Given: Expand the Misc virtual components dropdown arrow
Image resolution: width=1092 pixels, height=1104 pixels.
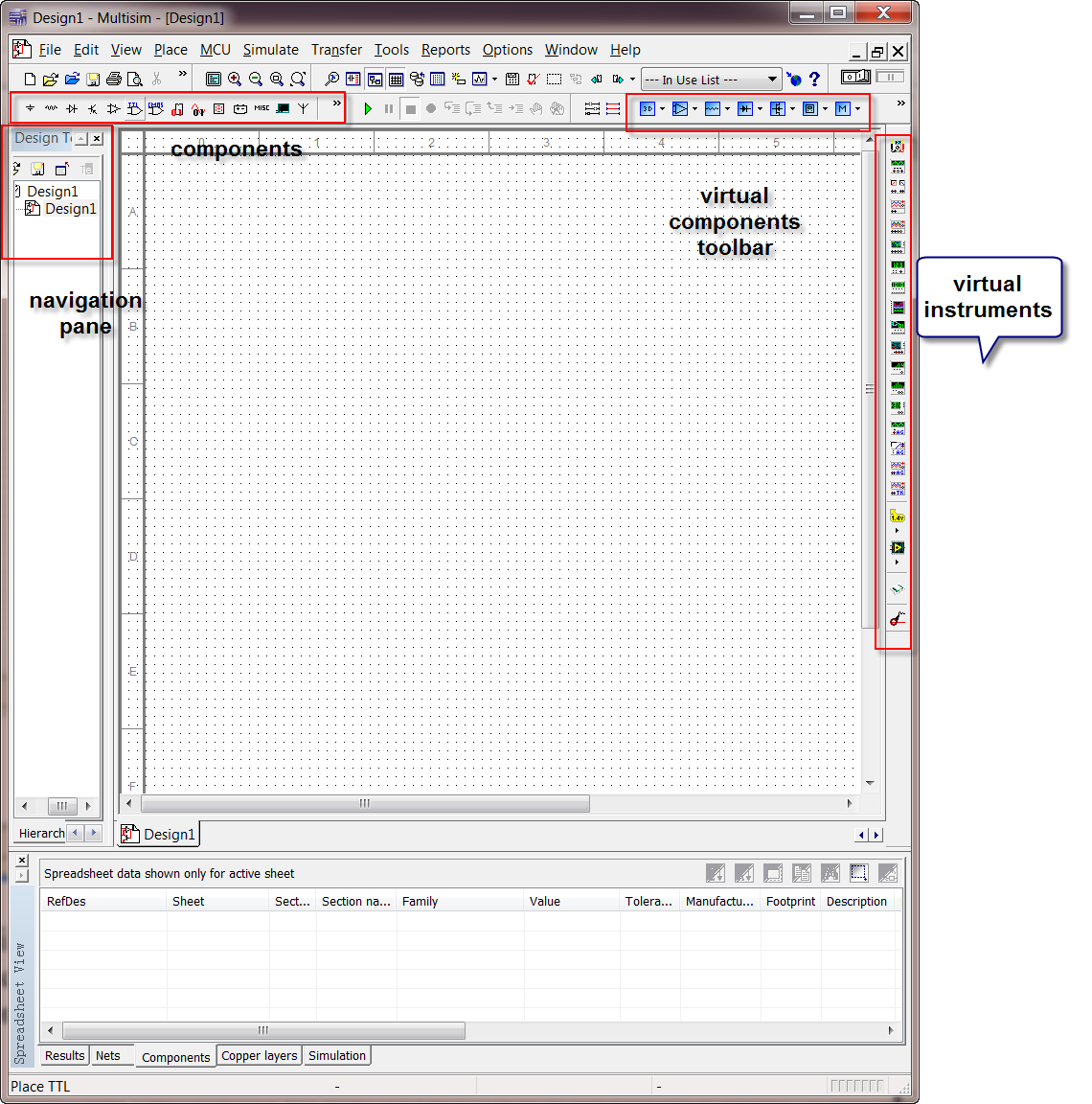Looking at the screenshot, I should (x=857, y=108).
